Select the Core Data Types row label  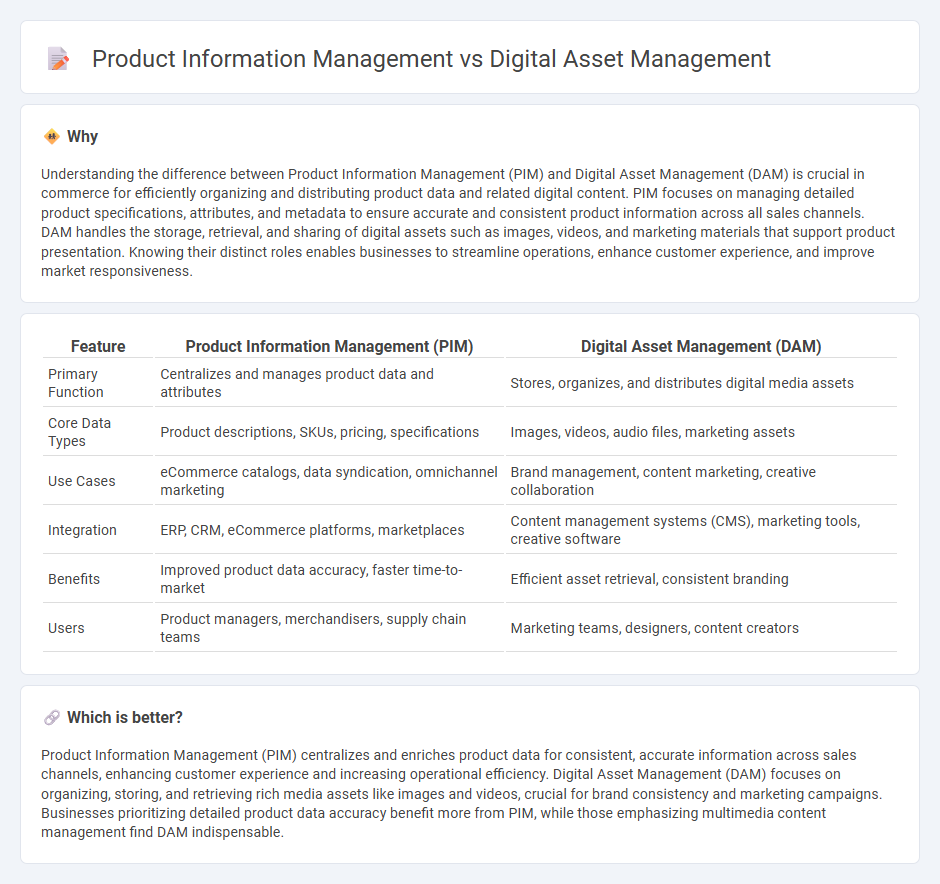click(79, 432)
